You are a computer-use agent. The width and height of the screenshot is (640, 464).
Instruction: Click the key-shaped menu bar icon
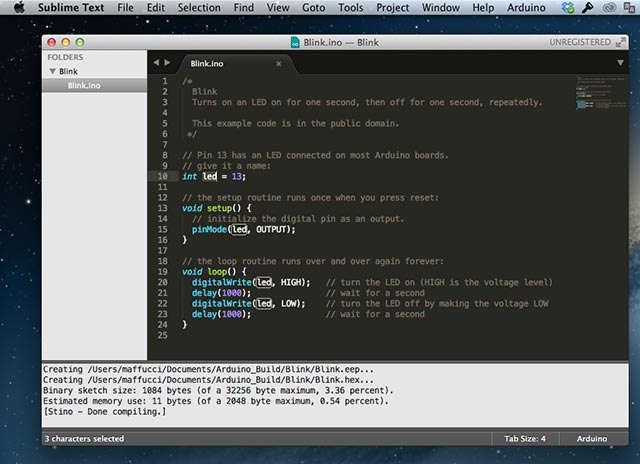click(x=586, y=8)
